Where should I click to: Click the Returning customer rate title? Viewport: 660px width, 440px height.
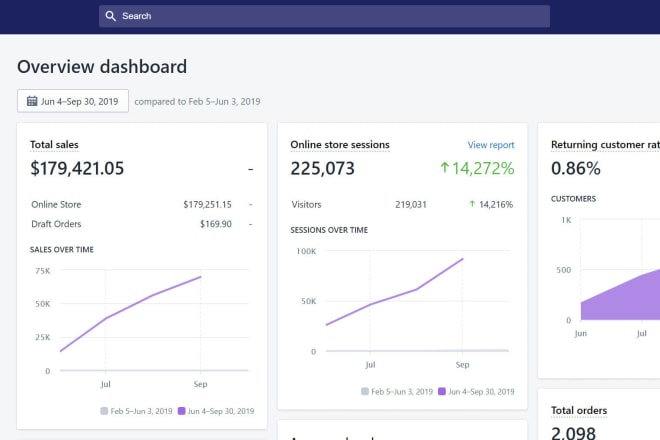[x=605, y=145]
